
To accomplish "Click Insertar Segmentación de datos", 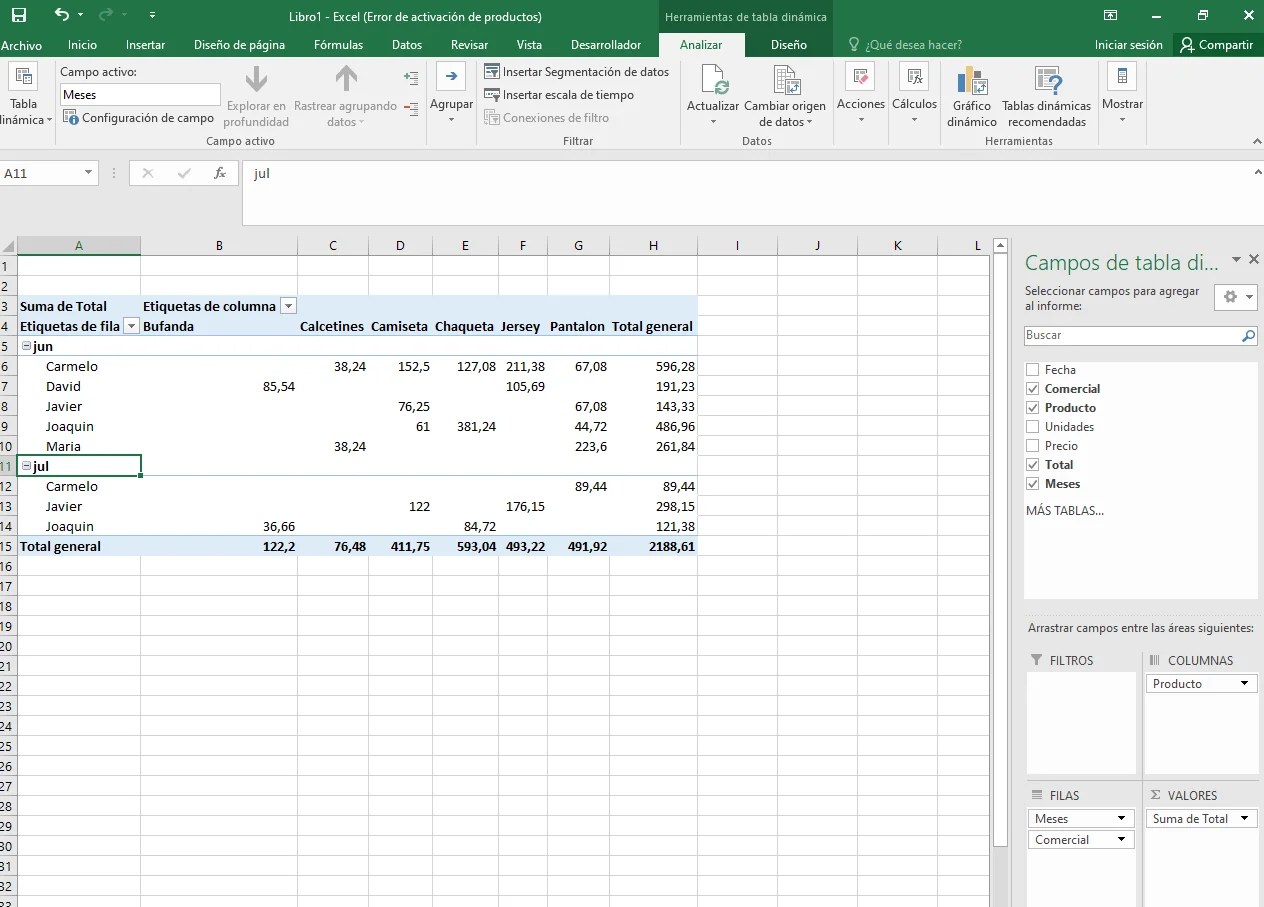I will [577, 72].
